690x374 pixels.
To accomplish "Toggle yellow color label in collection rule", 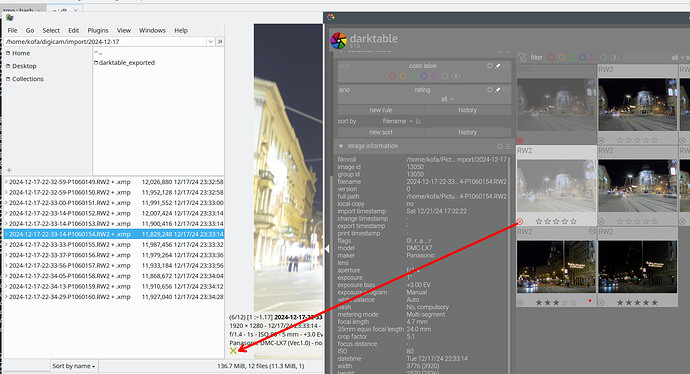I will click(x=403, y=76).
